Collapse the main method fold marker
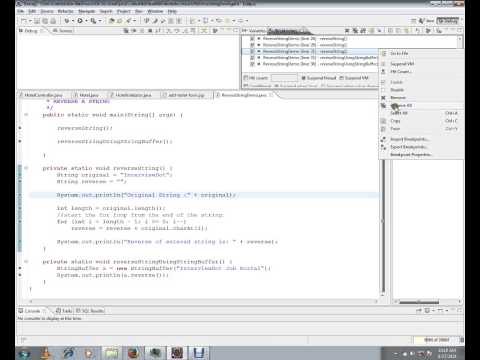Viewport: 480px width, 360px height. point(26,115)
